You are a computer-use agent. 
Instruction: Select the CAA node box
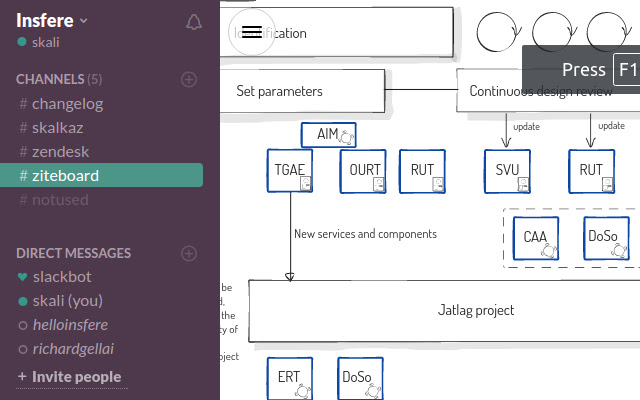click(x=536, y=238)
